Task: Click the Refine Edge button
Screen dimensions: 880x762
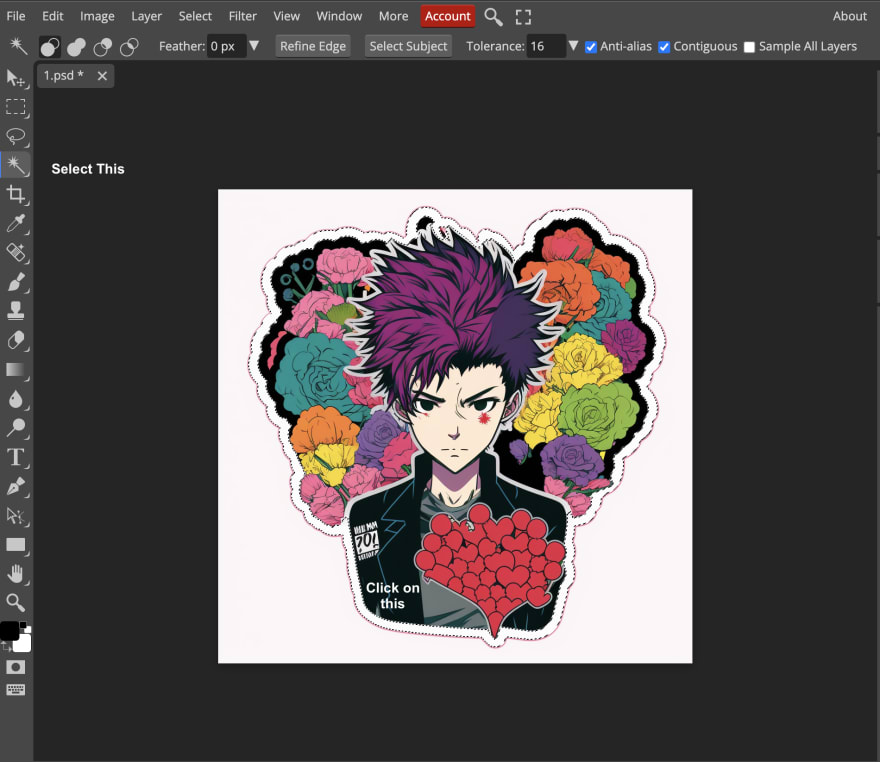Action: (313, 46)
